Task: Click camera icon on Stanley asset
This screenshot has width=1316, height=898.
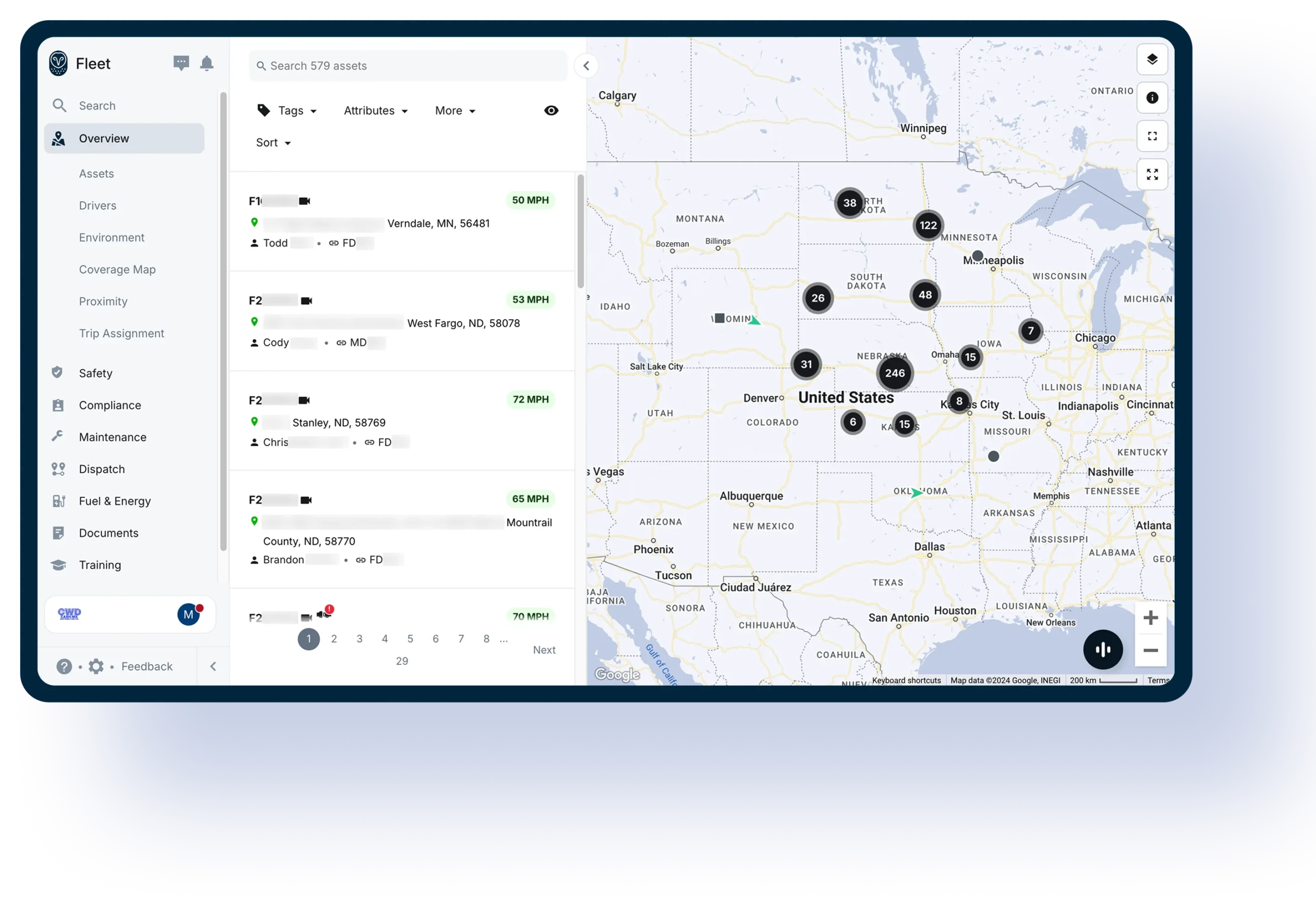Action: click(304, 400)
